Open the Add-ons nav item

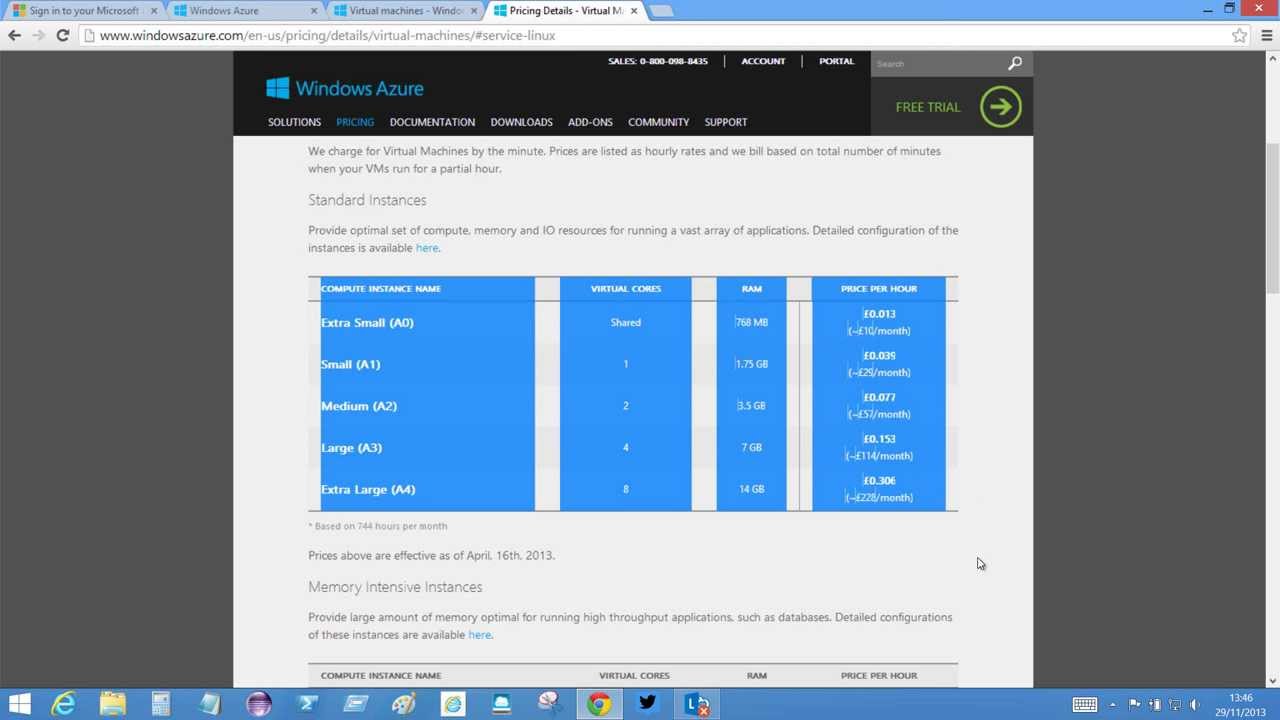[590, 122]
